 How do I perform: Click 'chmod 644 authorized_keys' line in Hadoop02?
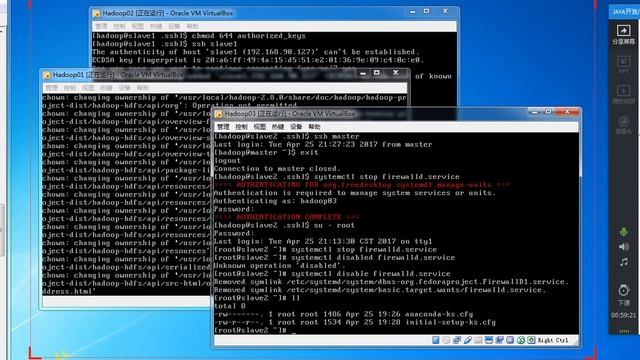199,36
